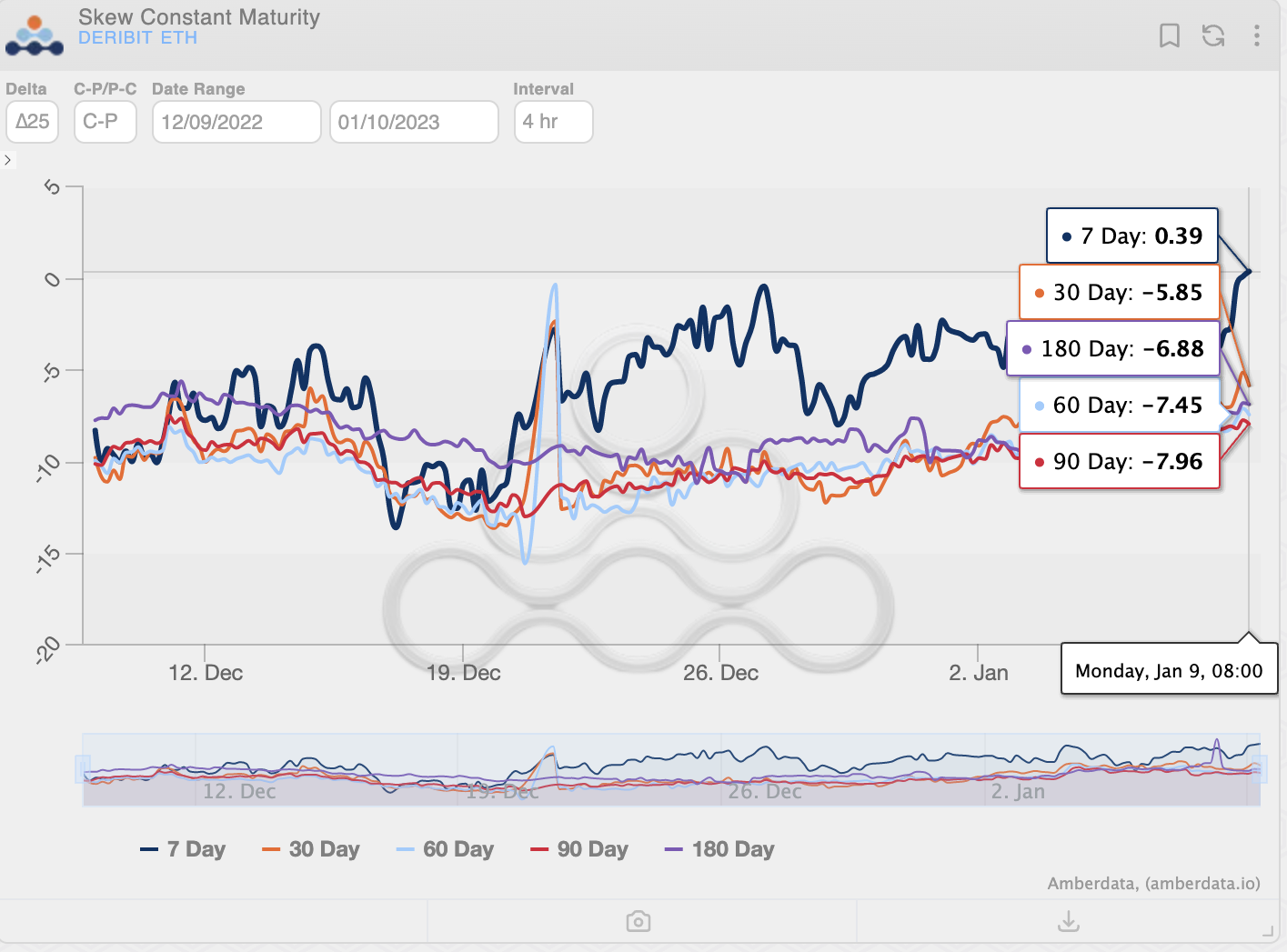Toggle the 30 Day legend series
Viewport: 1287px width, 952px height.
311,849
